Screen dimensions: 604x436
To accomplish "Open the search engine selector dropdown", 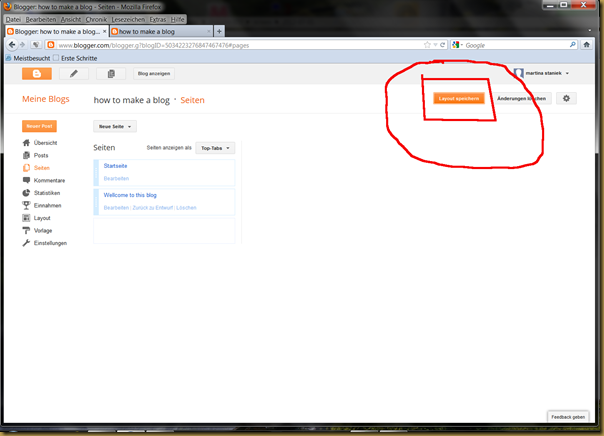I will pyautogui.click(x=458, y=45).
